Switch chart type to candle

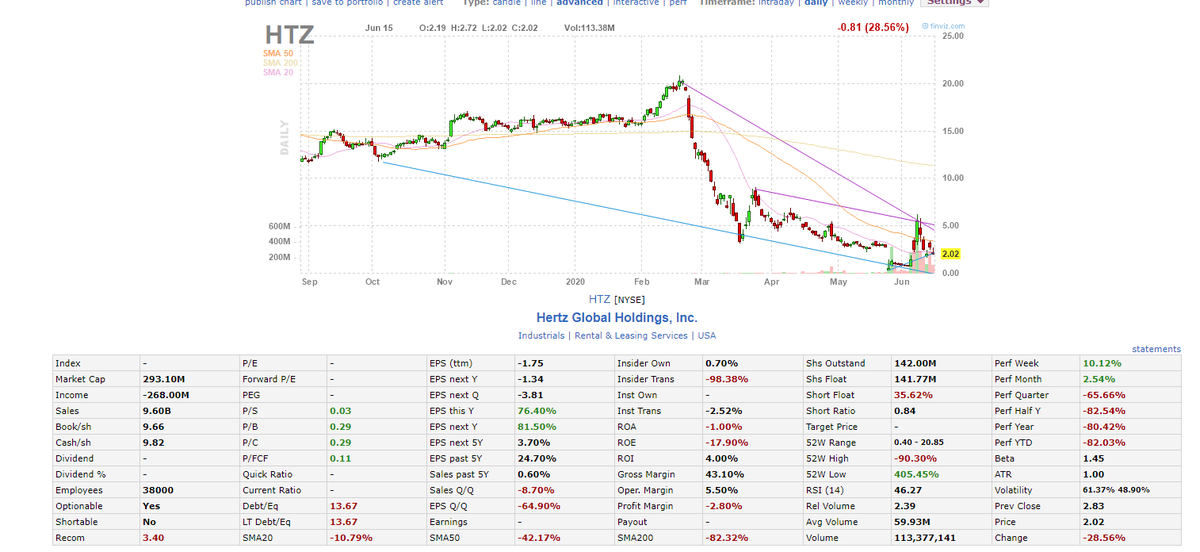click(507, 3)
